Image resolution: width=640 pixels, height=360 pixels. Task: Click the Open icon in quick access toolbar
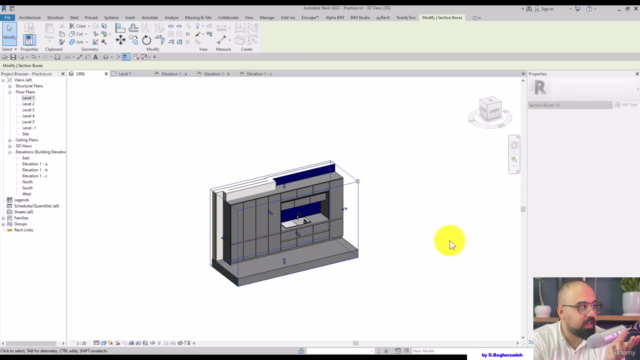click(5, 57)
